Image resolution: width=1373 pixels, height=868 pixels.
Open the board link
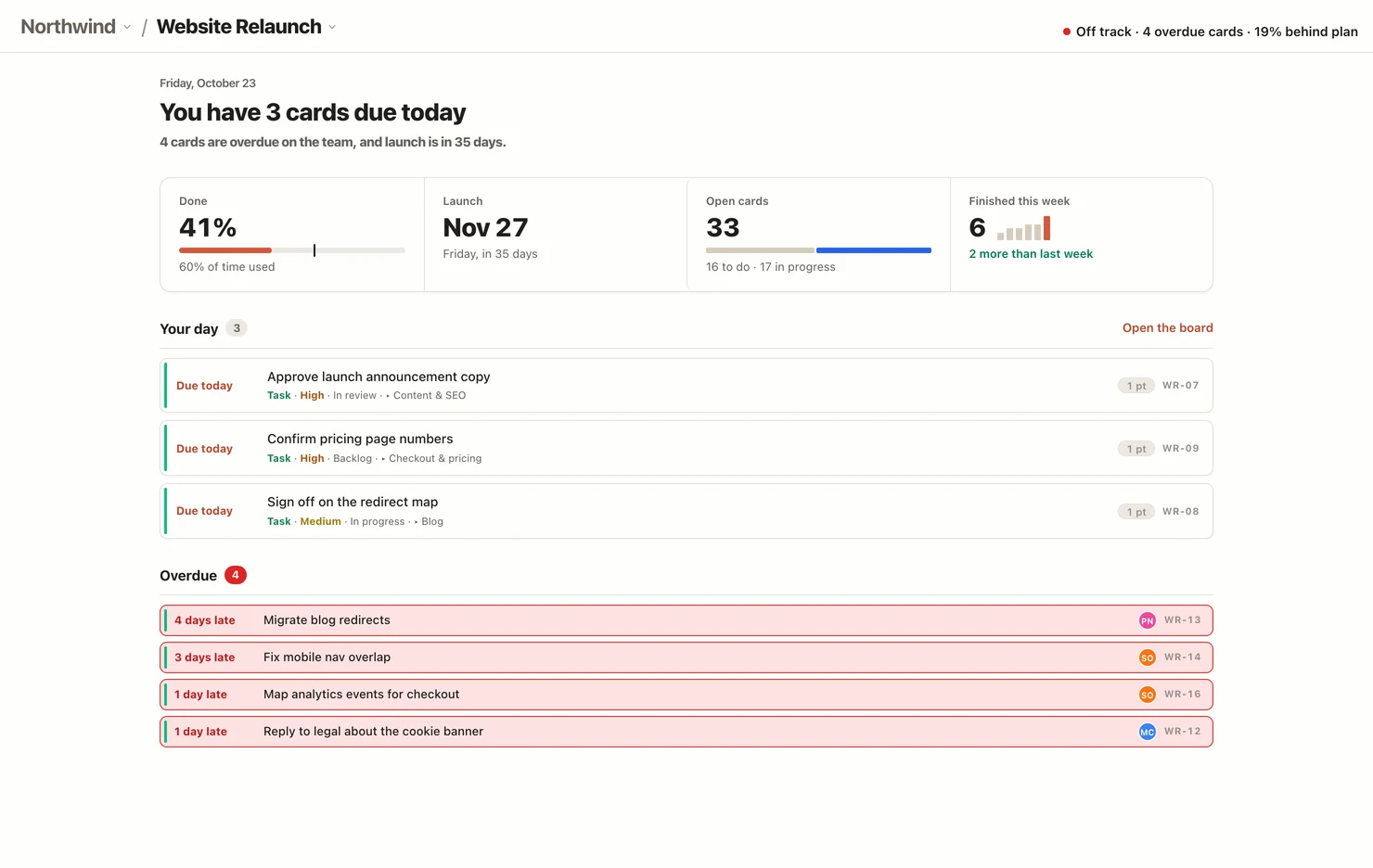point(1167,327)
